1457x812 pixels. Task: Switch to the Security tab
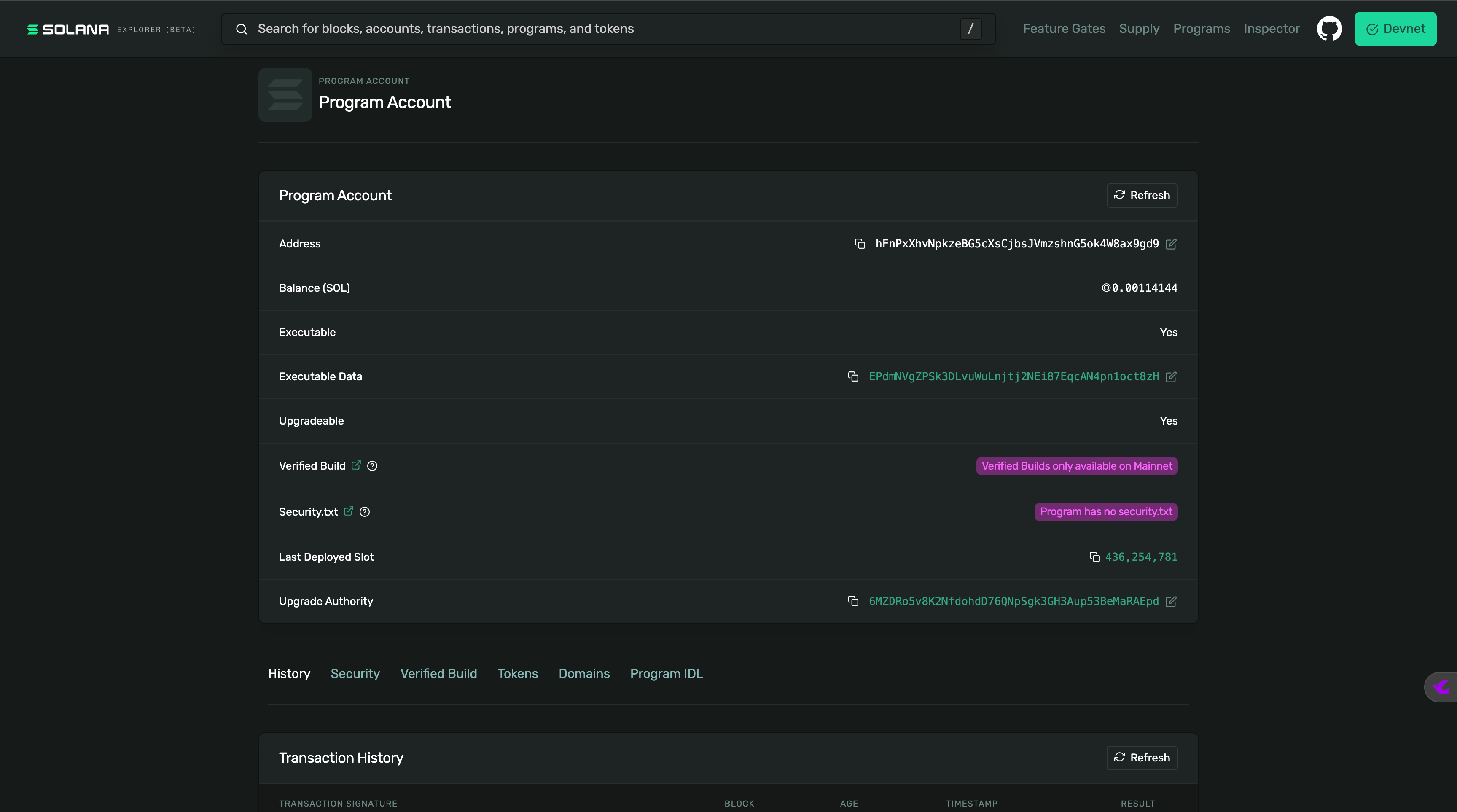click(x=355, y=673)
